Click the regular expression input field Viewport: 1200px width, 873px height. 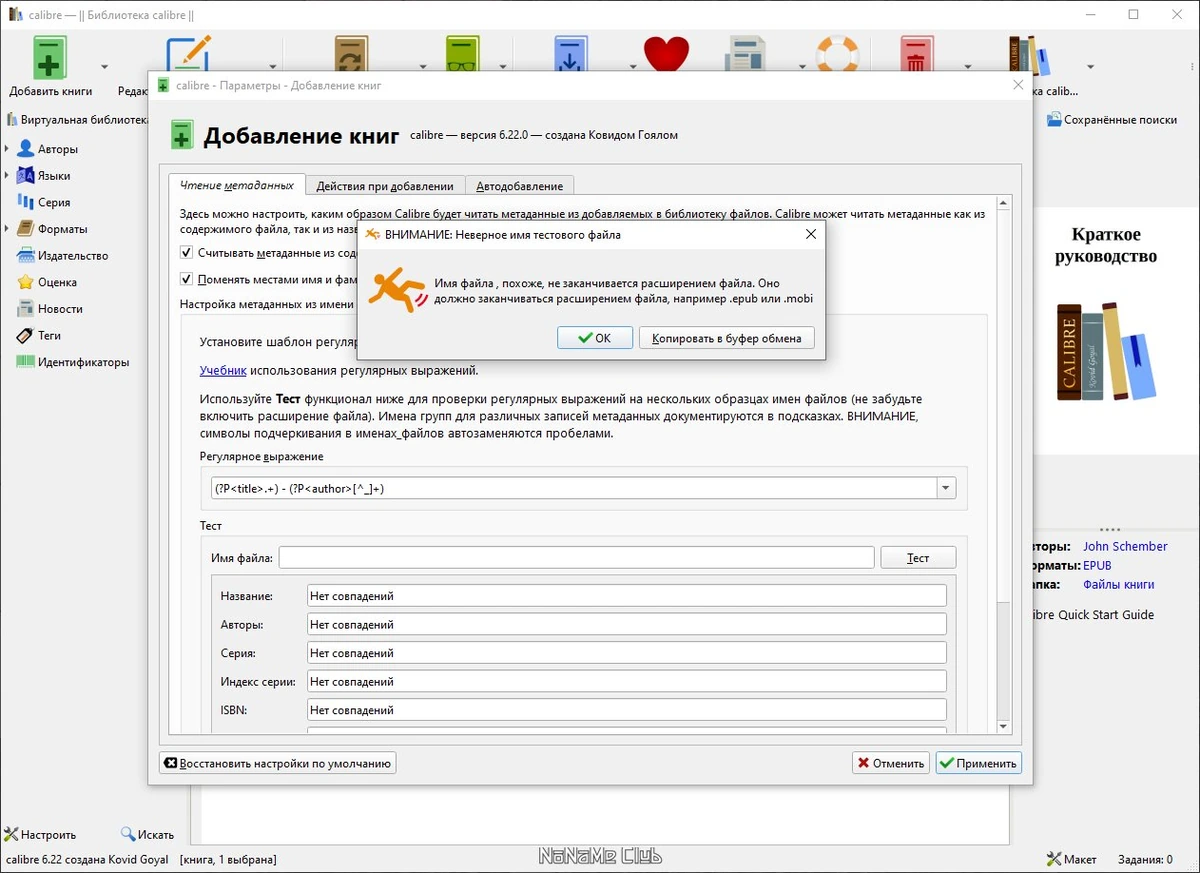point(575,488)
